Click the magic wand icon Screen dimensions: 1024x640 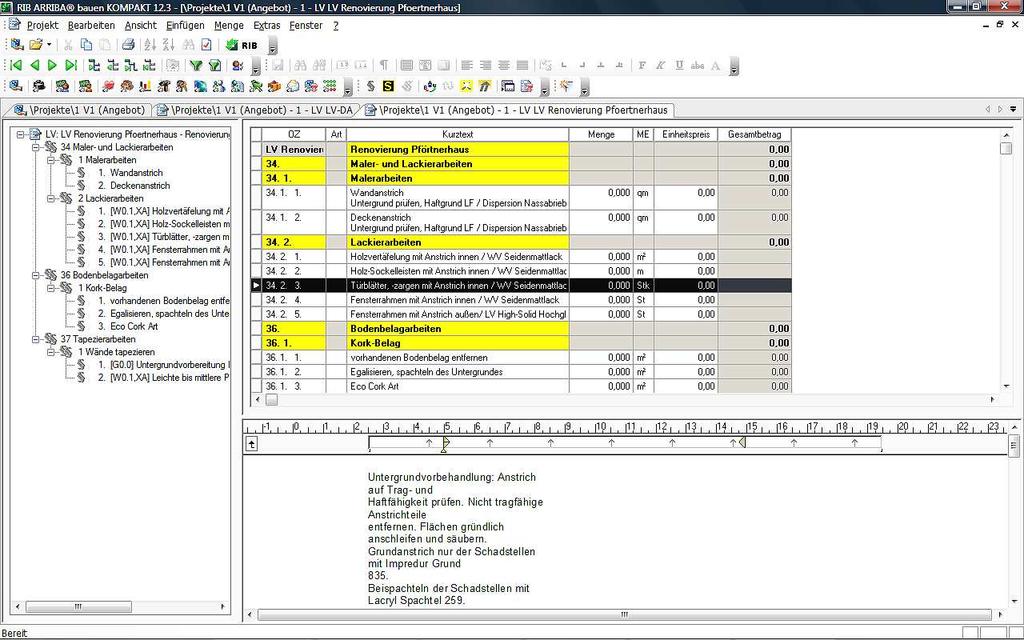[566, 86]
